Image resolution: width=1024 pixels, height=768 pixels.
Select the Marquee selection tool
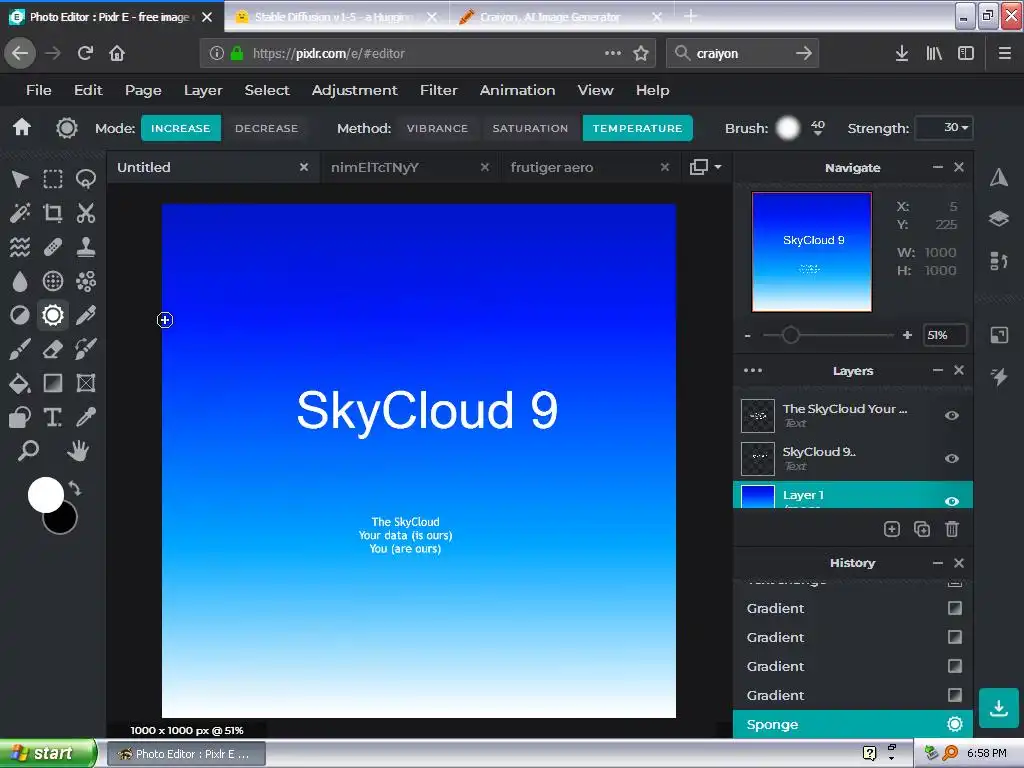click(53, 179)
